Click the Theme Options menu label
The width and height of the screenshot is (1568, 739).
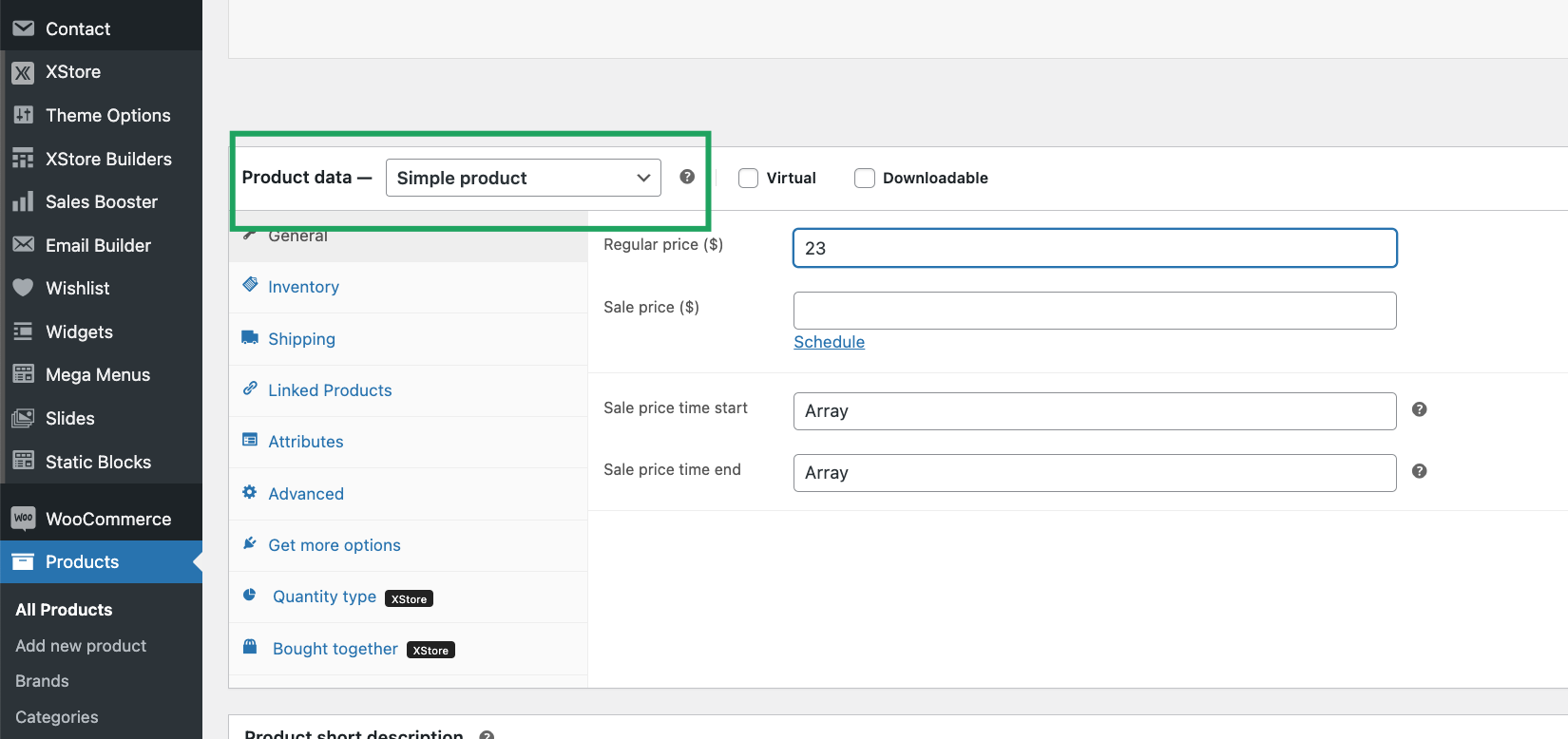(108, 115)
